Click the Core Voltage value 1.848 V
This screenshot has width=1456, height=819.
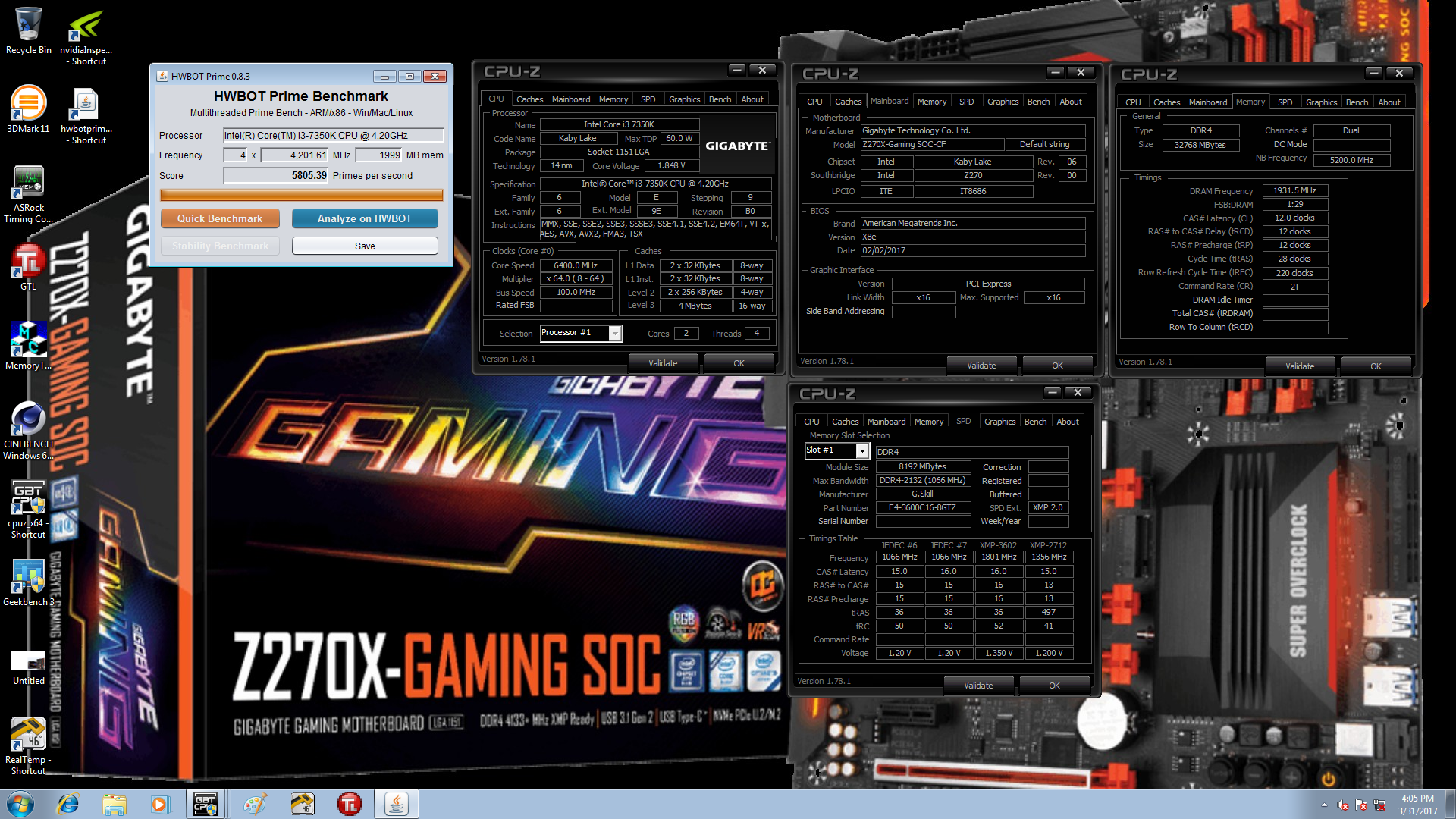pos(671,165)
